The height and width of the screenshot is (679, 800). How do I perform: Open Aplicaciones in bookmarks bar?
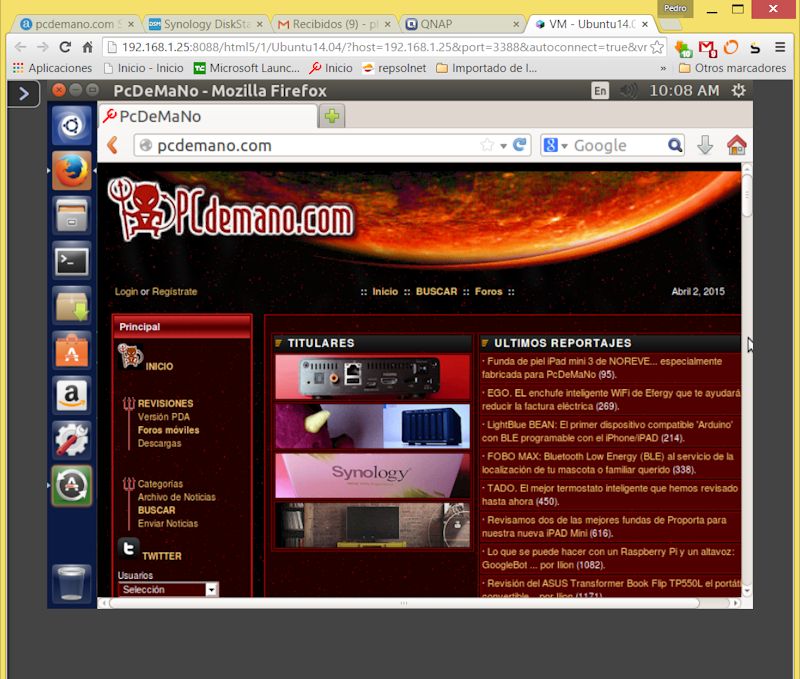pyautogui.click(x=52, y=68)
